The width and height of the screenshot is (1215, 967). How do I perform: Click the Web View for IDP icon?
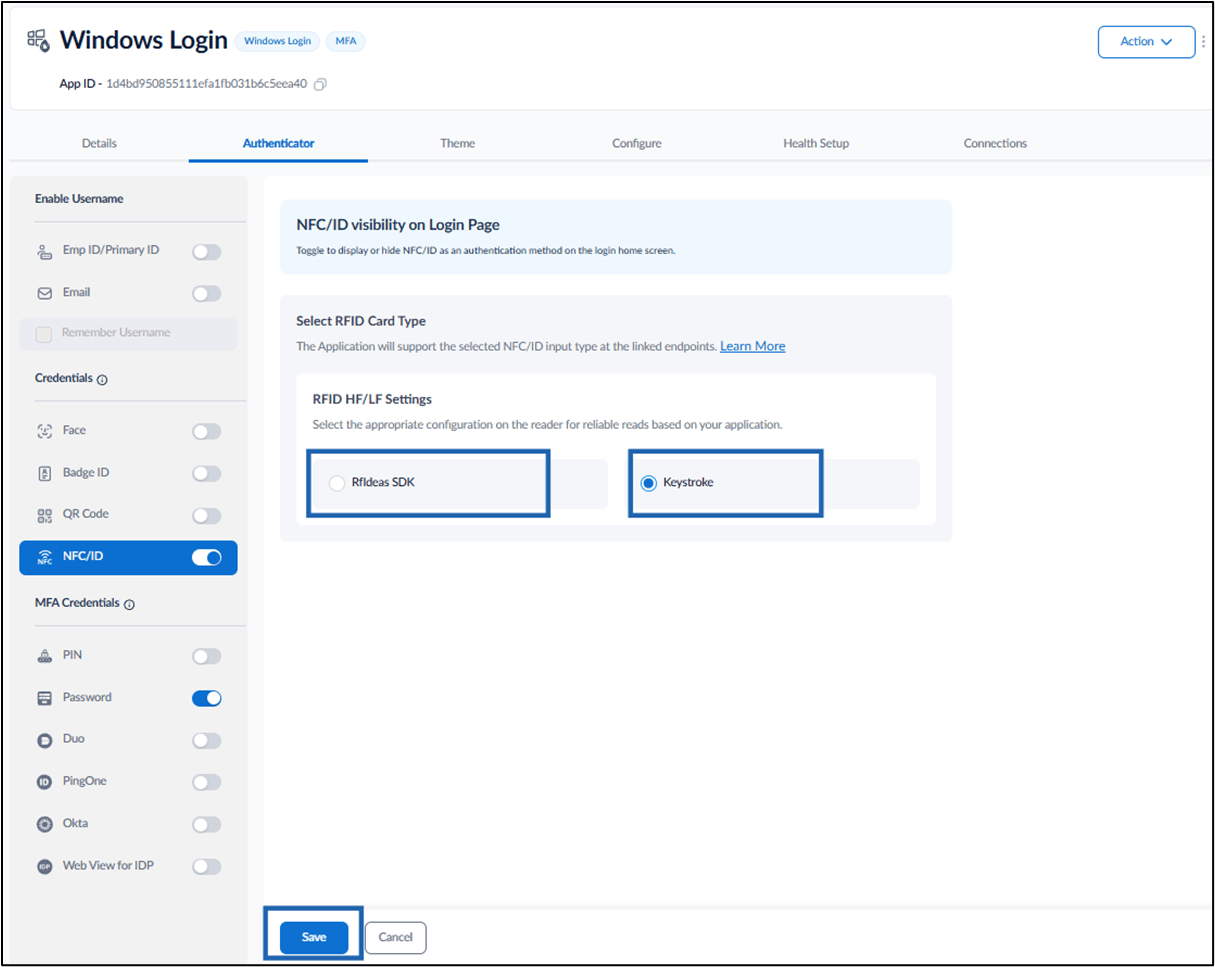(44, 866)
